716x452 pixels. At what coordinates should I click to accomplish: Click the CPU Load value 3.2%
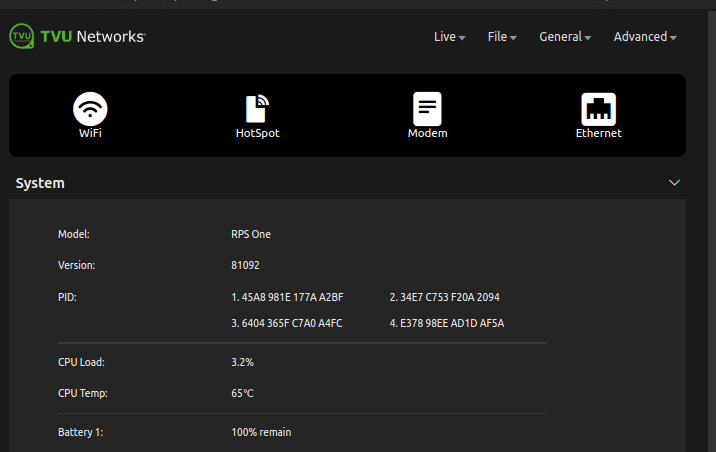(x=242, y=362)
